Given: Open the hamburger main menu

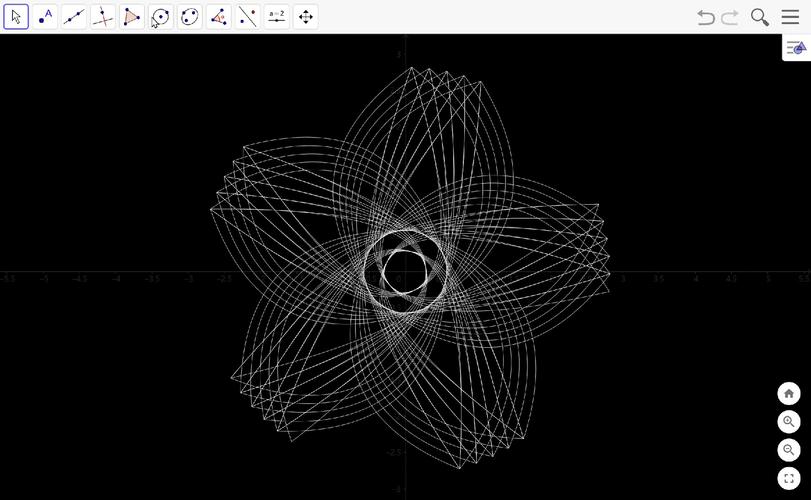Looking at the screenshot, I should [790, 17].
